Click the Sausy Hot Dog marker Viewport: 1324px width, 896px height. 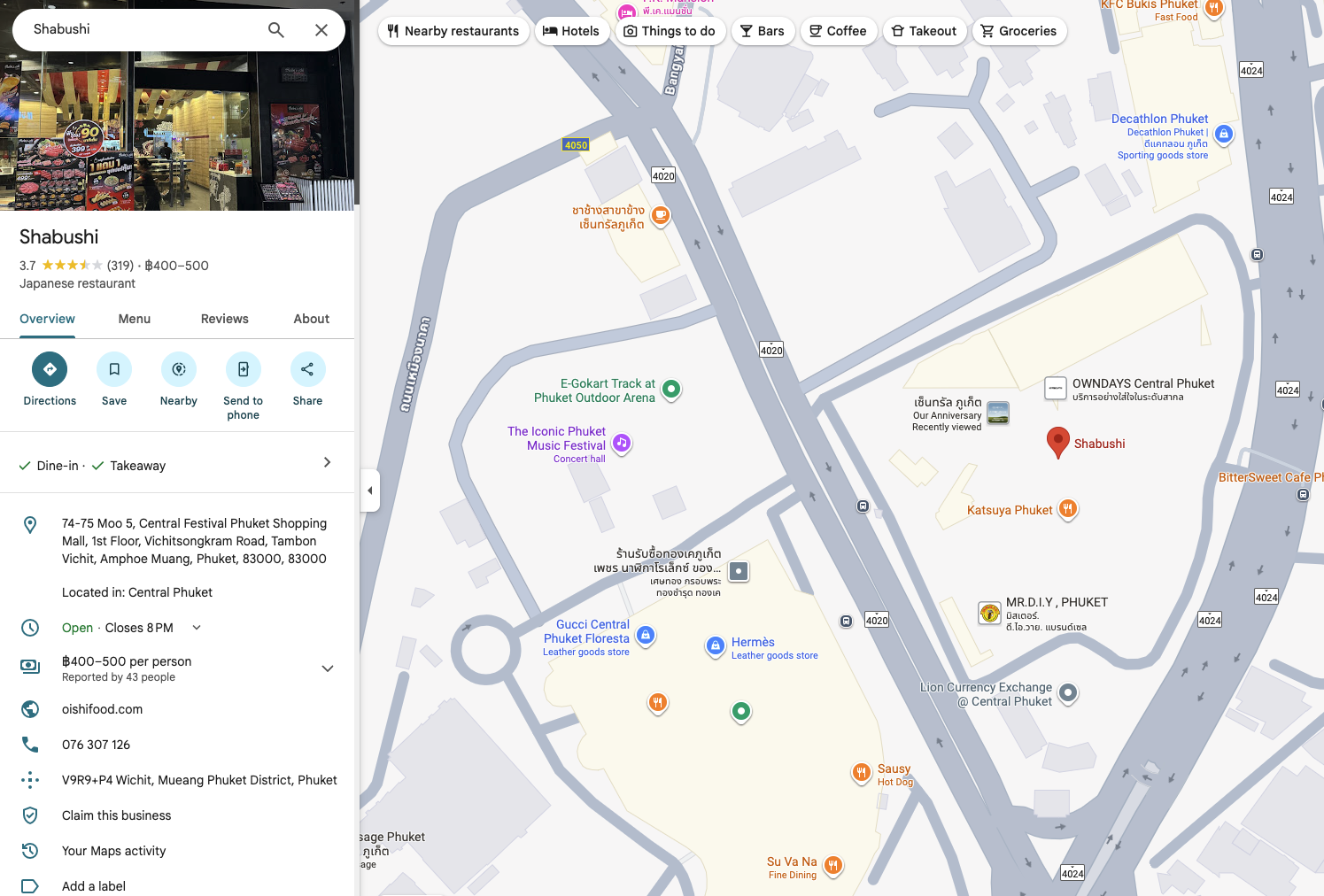tap(861, 773)
